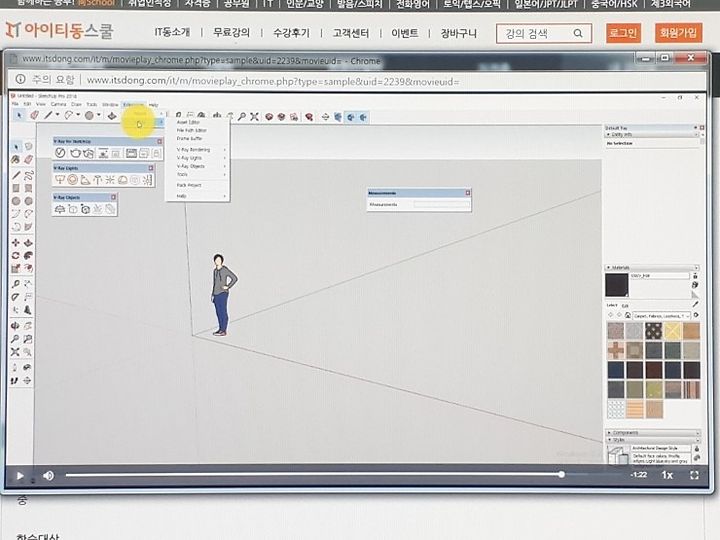720x540 pixels.
Task: Click Zoom Extents in the top toolbar
Action: tap(254, 117)
